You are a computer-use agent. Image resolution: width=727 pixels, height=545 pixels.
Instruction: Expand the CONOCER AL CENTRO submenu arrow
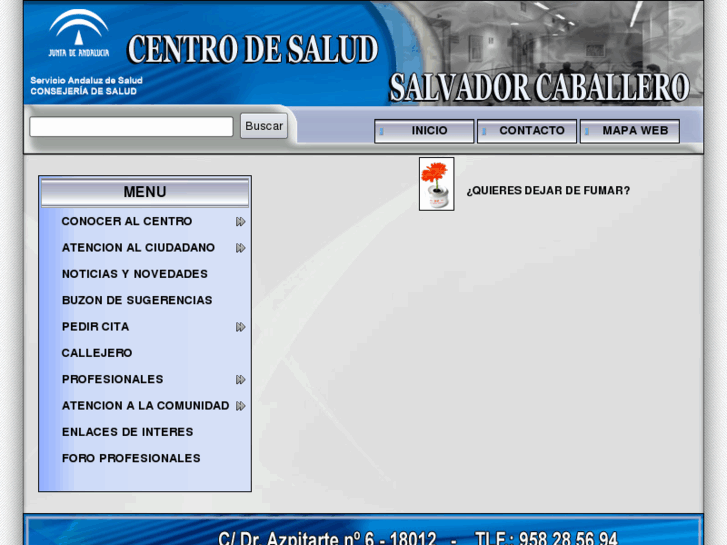[x=240, y=222]
